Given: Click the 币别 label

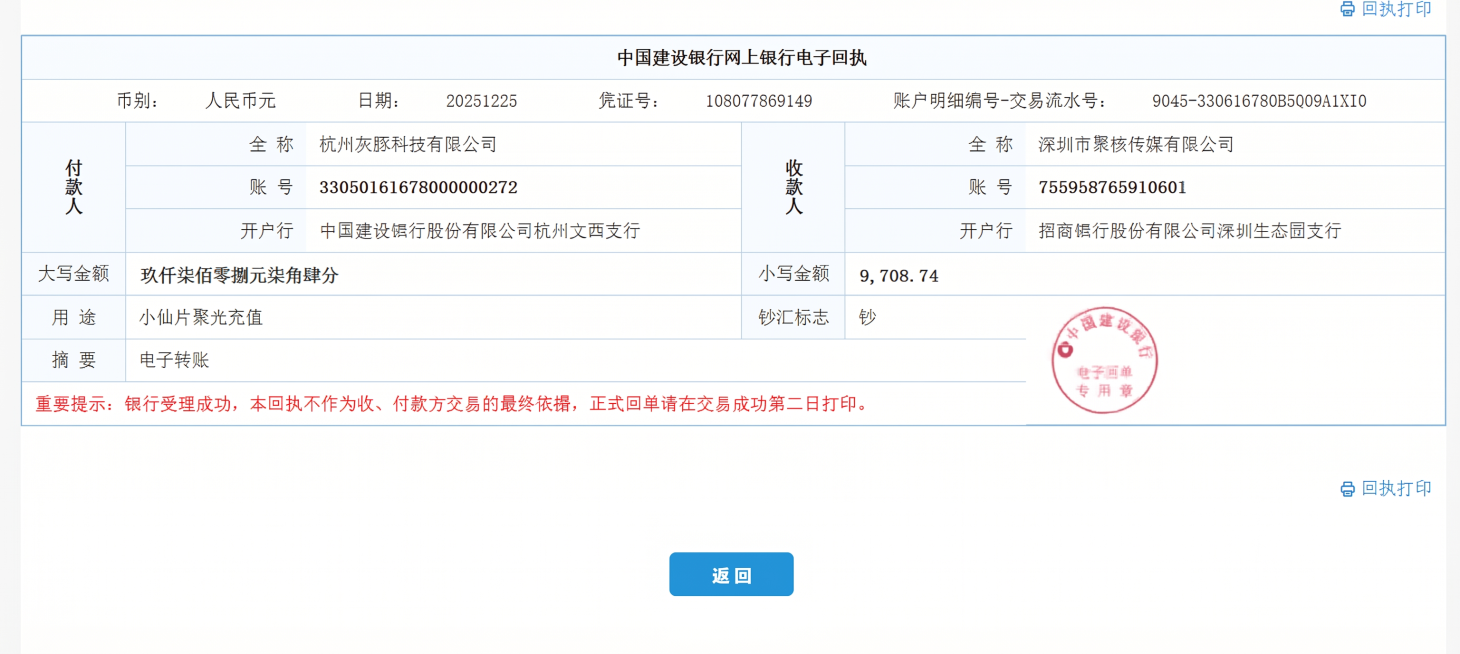Looking at the screenshot, I should pyautogui.click(x=138, y=101).
